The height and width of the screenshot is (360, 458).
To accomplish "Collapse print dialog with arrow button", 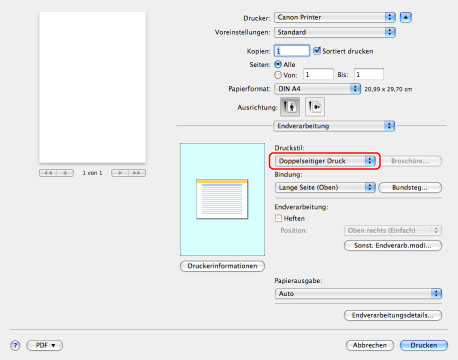I will [405, 17].
